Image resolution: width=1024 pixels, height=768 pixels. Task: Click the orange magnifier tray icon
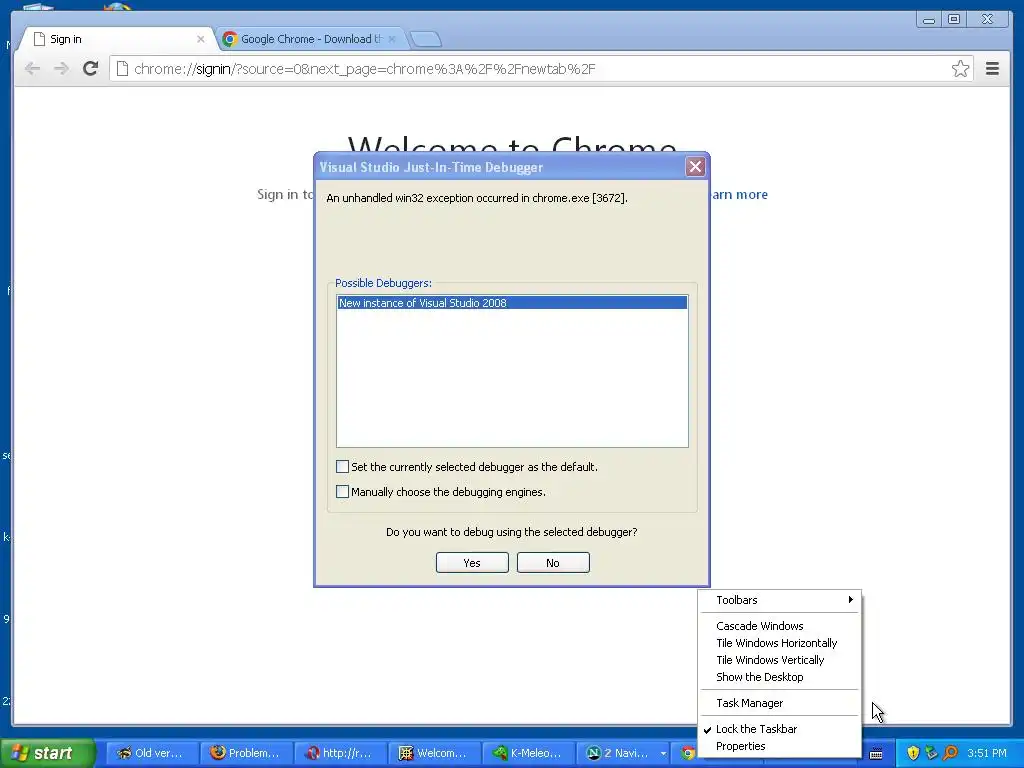950,753
